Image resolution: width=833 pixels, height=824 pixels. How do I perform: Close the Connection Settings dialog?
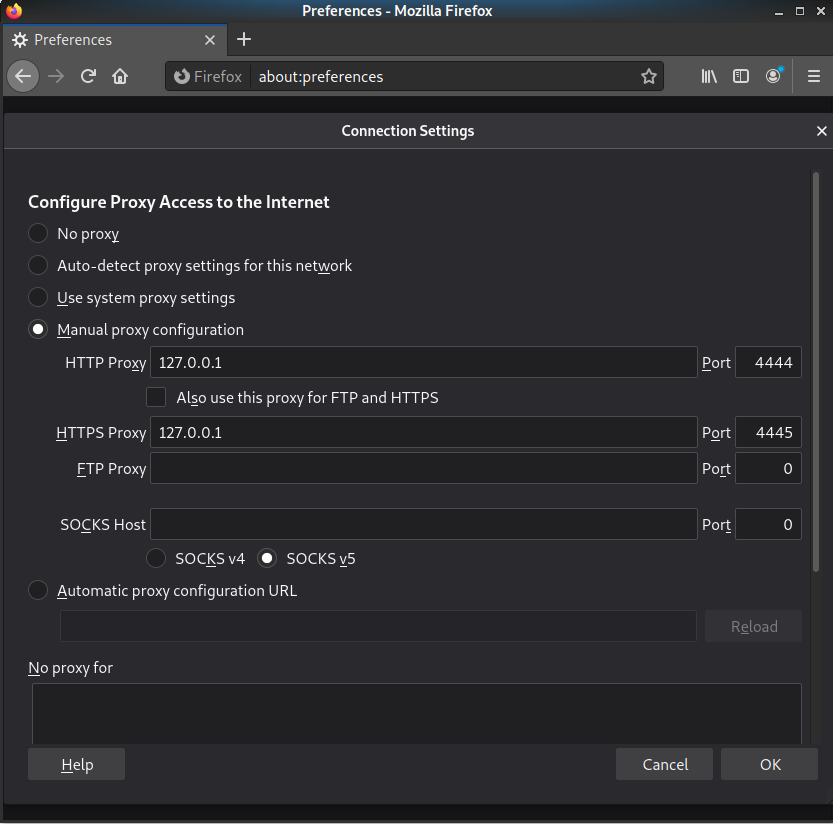tap(821, 131)
